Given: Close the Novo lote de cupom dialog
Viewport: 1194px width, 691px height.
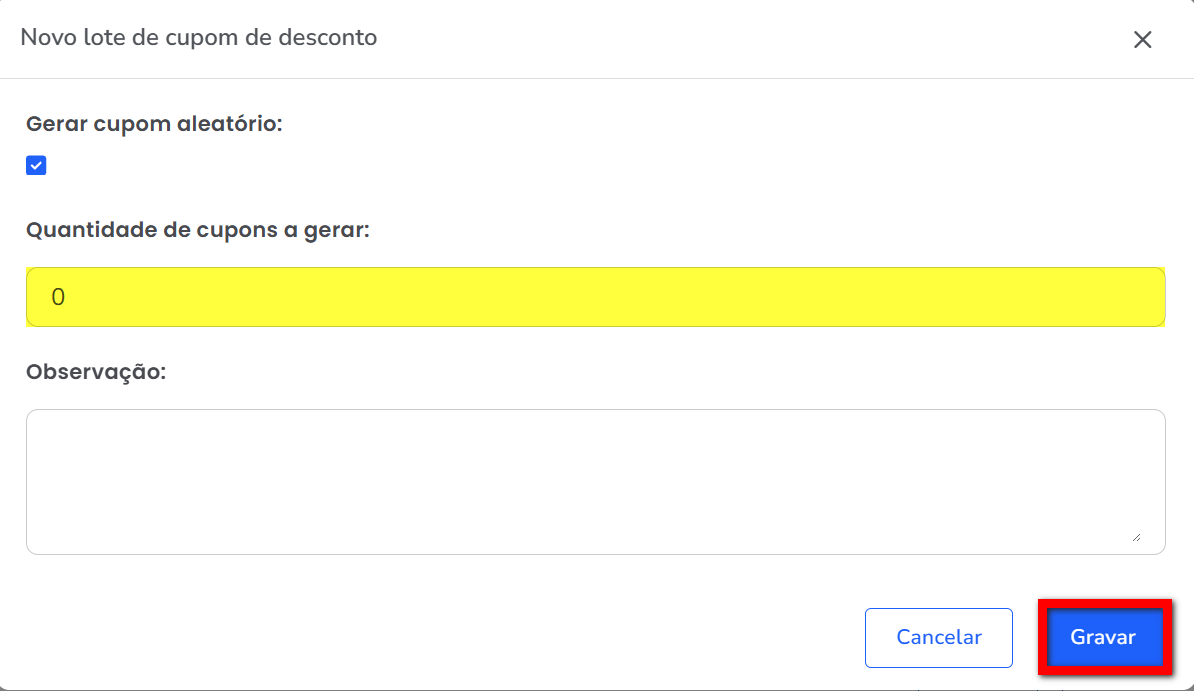Looking at the screenshot, I should (x=1142, y=40).
